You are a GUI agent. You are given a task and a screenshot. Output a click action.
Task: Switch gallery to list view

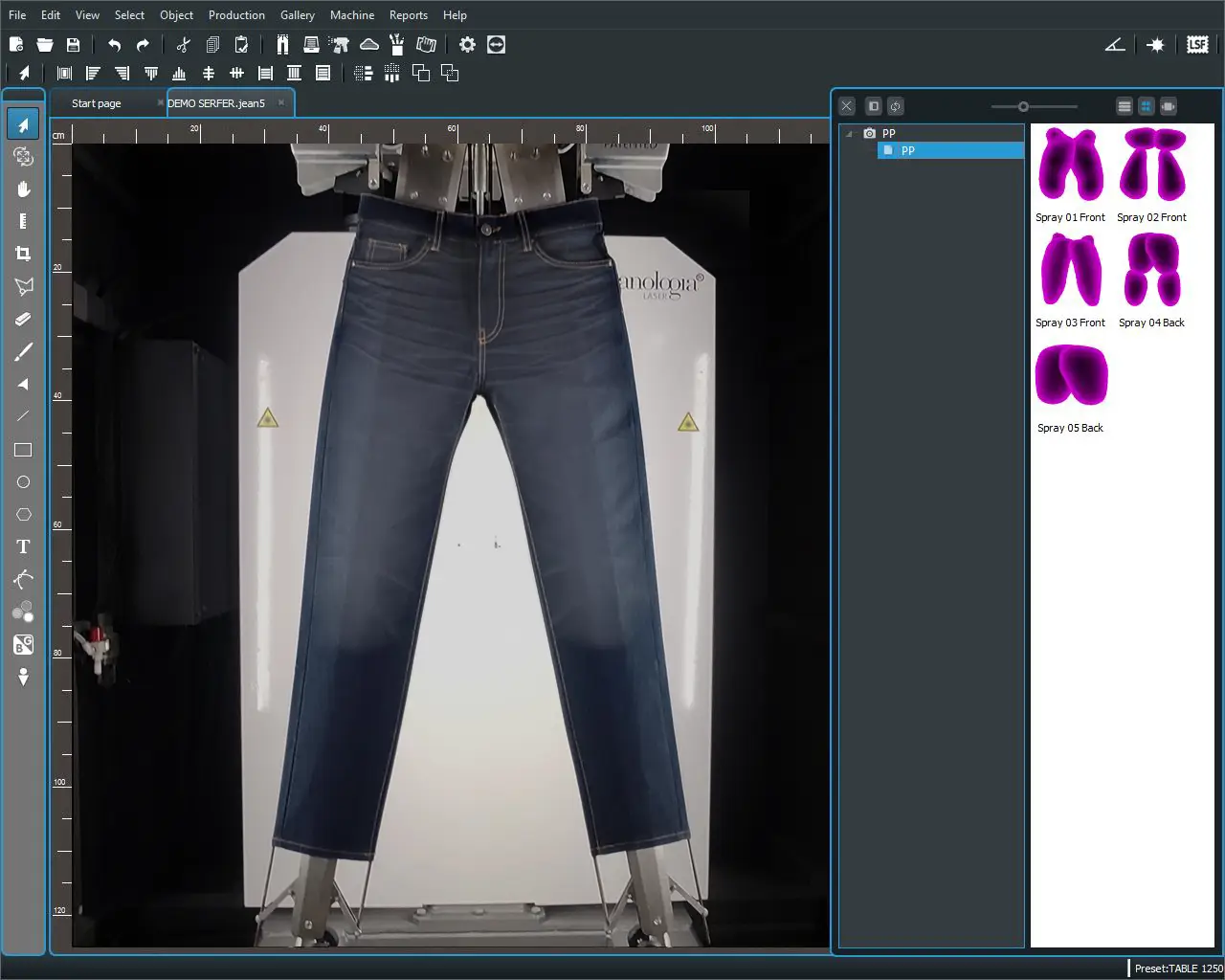(1125, 106)
